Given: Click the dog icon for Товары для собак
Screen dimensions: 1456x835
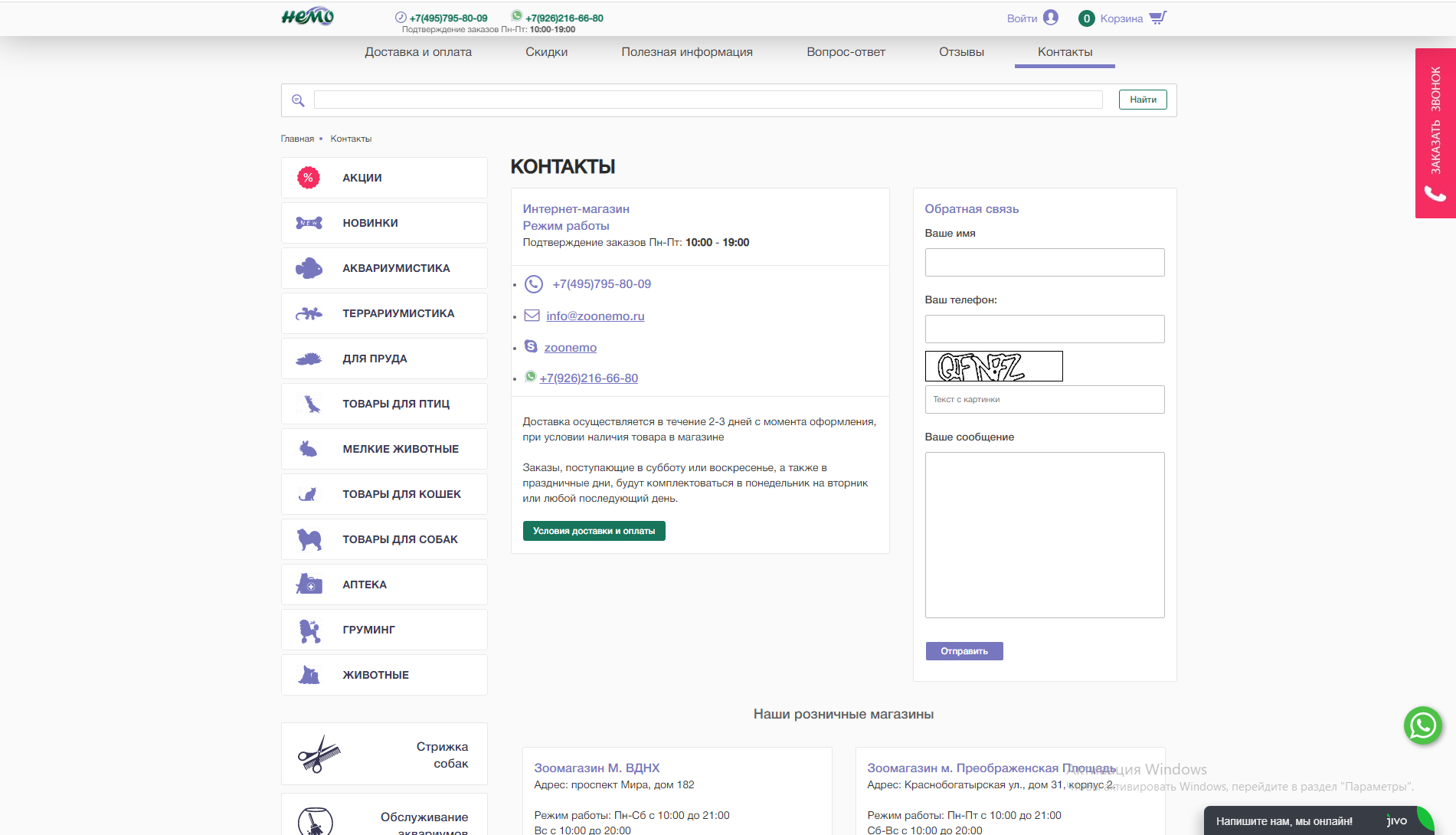Looking at the screenshot, I should [309, 539].
